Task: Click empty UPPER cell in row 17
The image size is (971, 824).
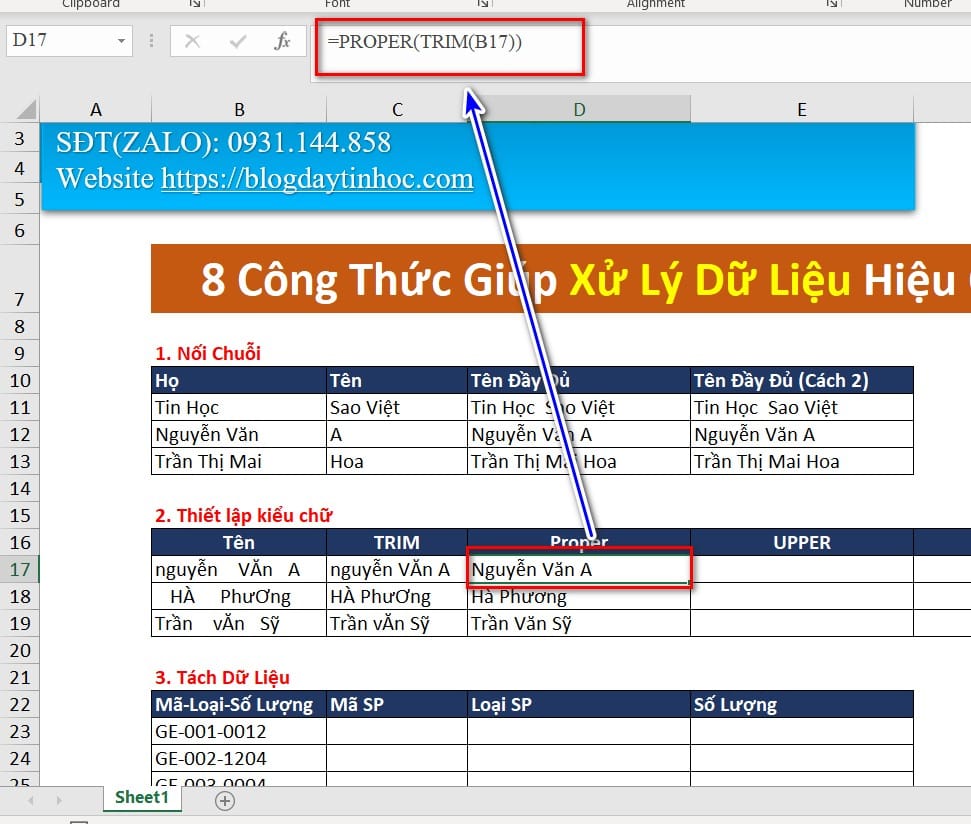Action: coord(802,570)
